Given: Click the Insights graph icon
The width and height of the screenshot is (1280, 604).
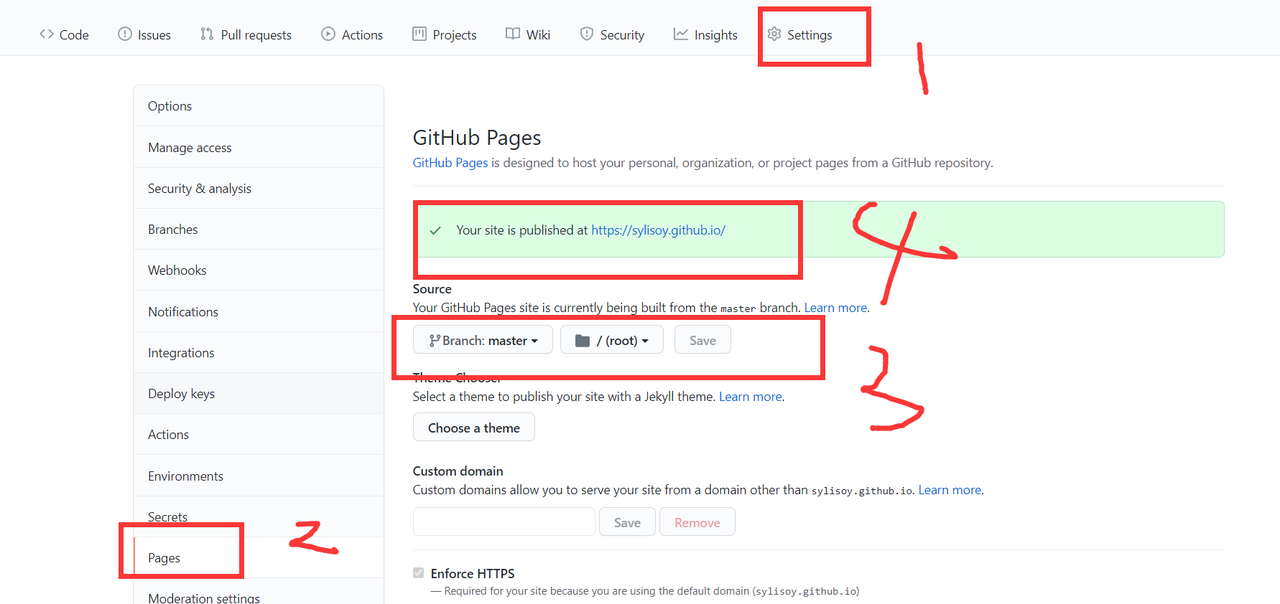Looking at the screenshot, I should tap(681, 34).
